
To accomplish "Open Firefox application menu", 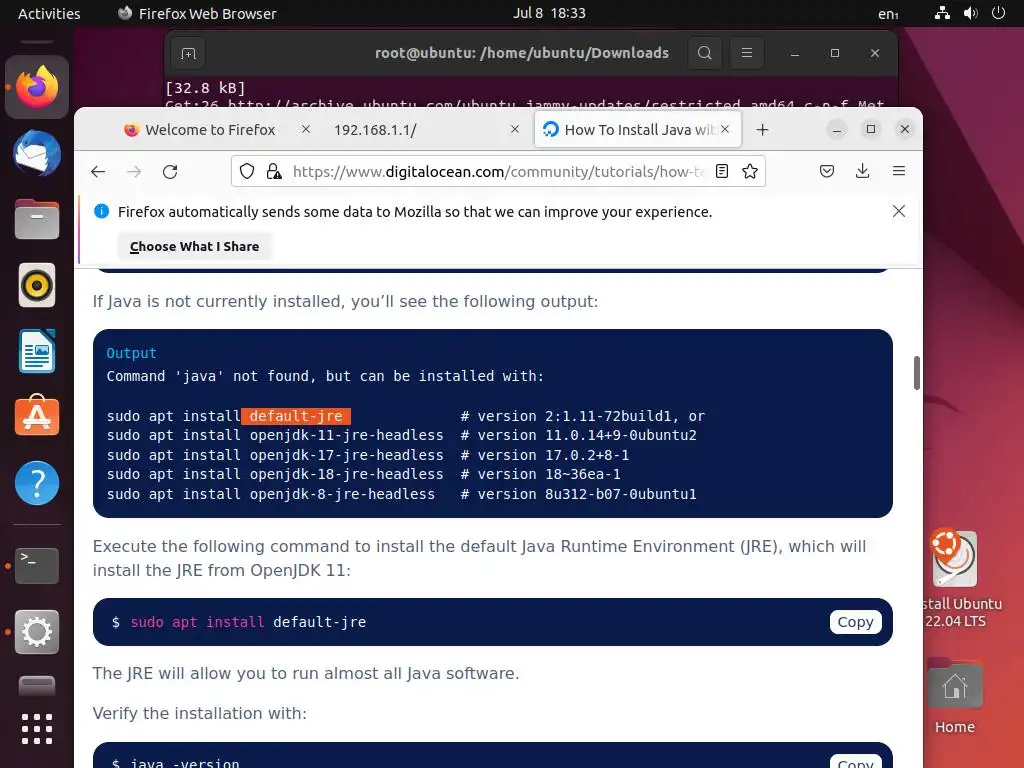I will coord(899,171).
